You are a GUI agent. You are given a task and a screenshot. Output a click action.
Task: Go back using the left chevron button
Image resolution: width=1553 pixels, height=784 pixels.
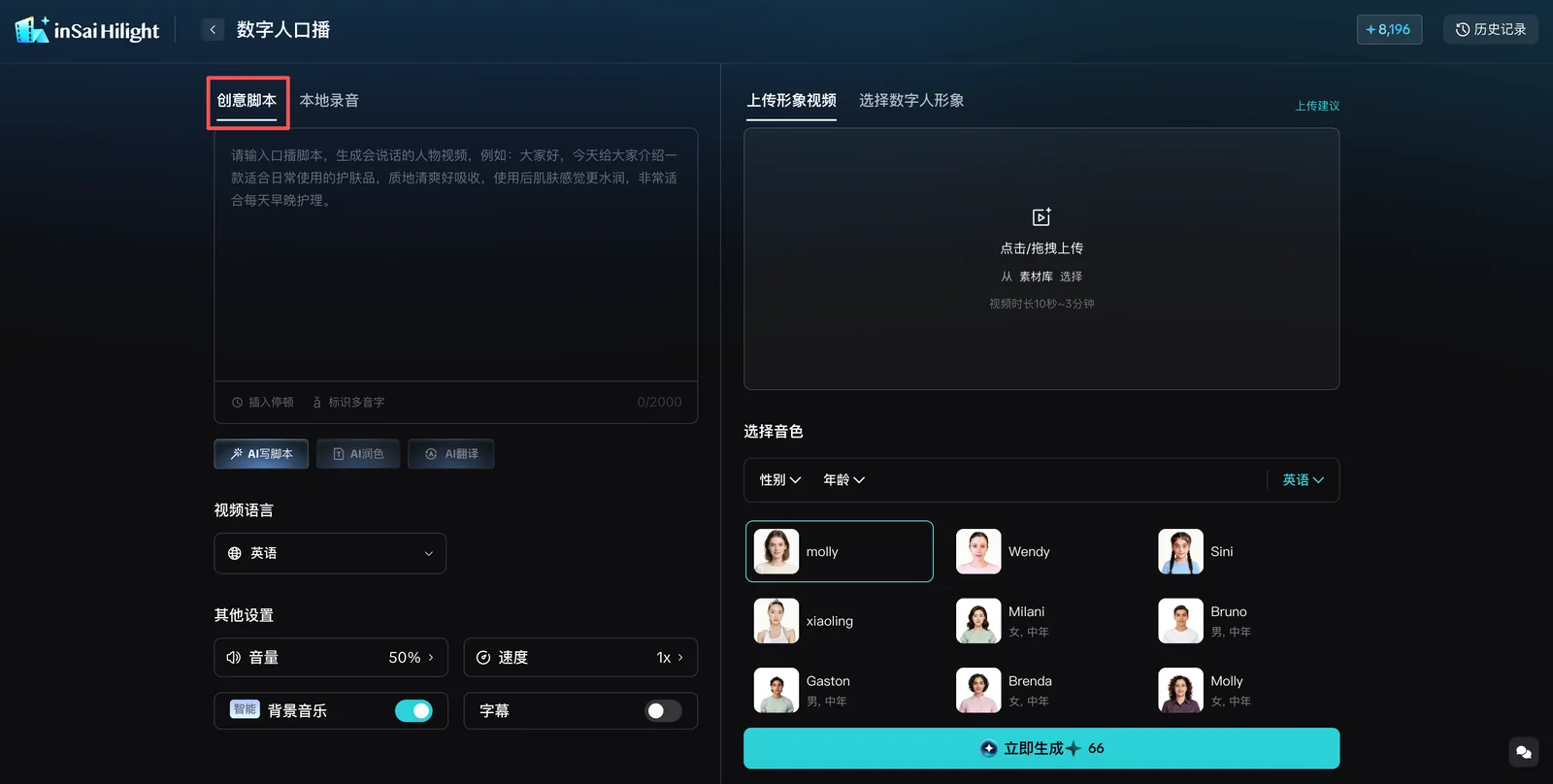213,30
